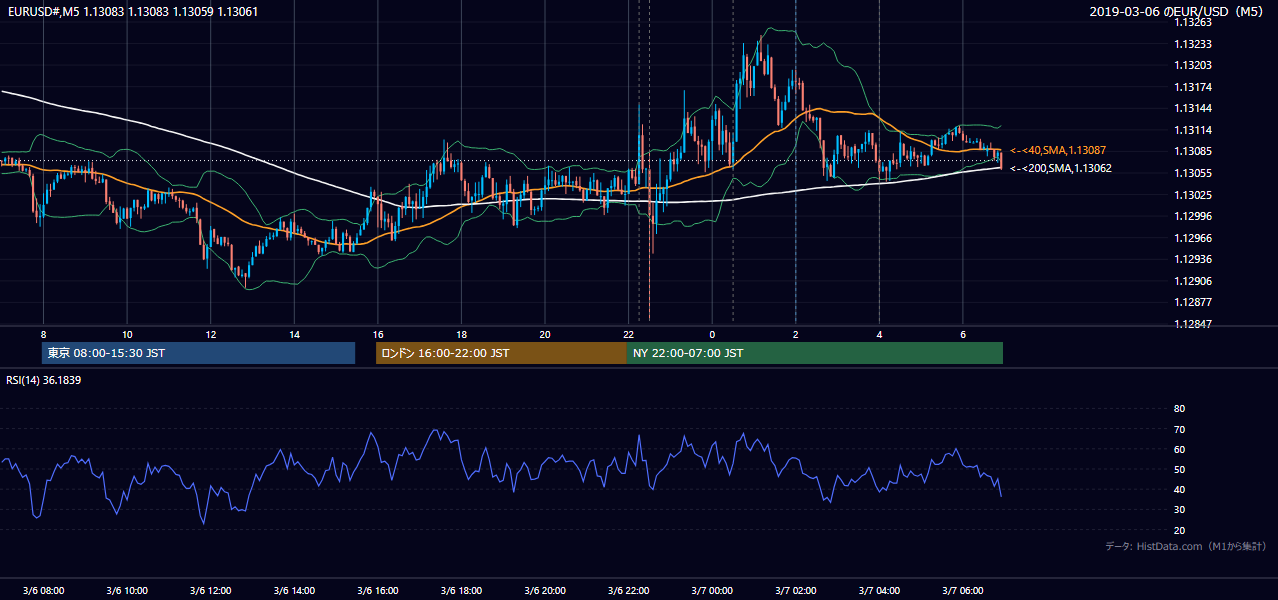Click price axis label 1.13085
Image resolution: width=1278 pixels, height=600 pixels.
(1193, 151)
